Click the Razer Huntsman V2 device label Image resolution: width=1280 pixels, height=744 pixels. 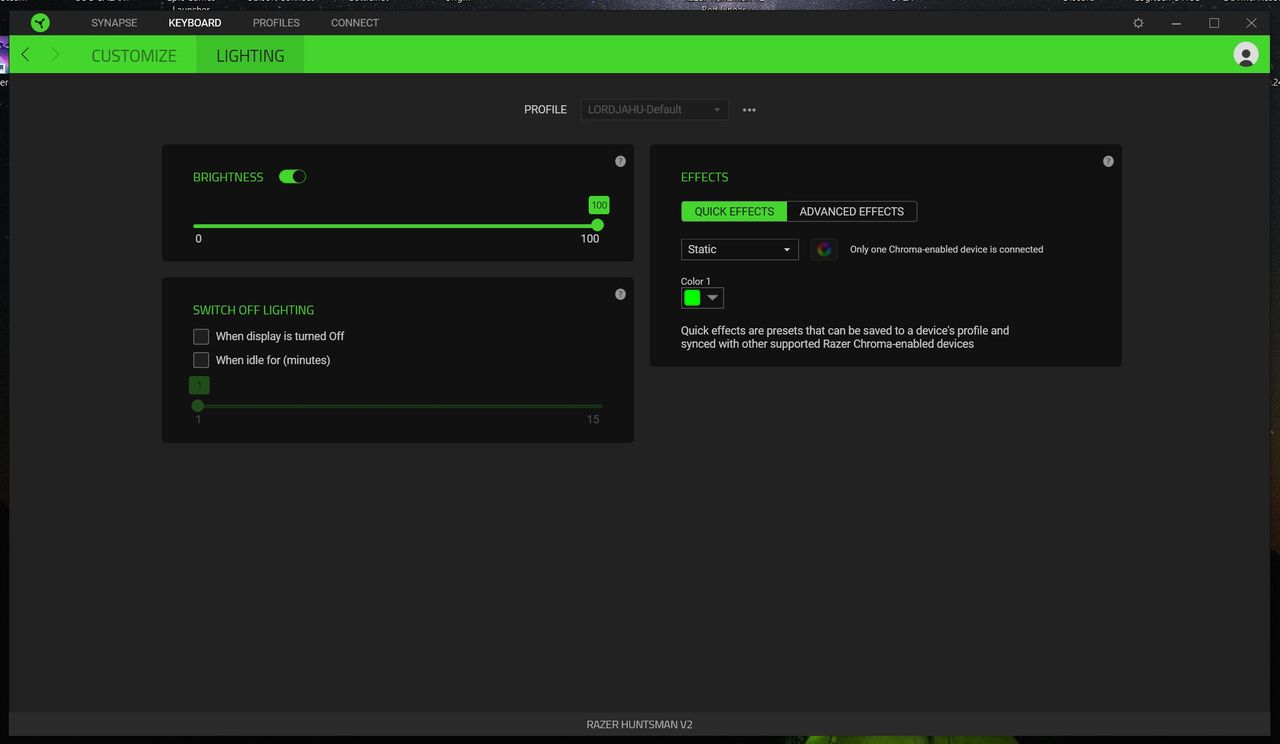640,724
